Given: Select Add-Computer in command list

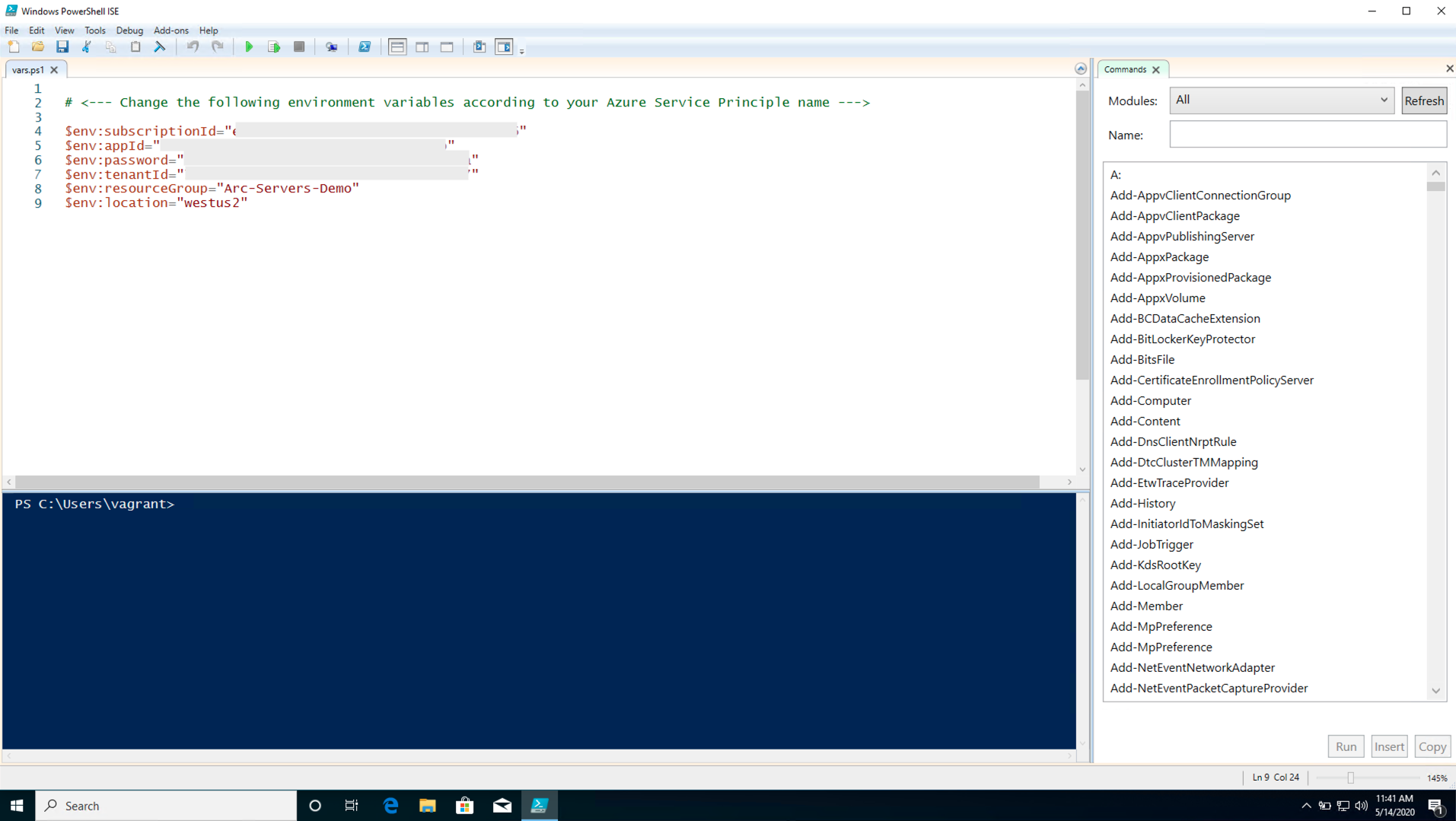Looking at the screenshot, I should tap(1150, 401).
